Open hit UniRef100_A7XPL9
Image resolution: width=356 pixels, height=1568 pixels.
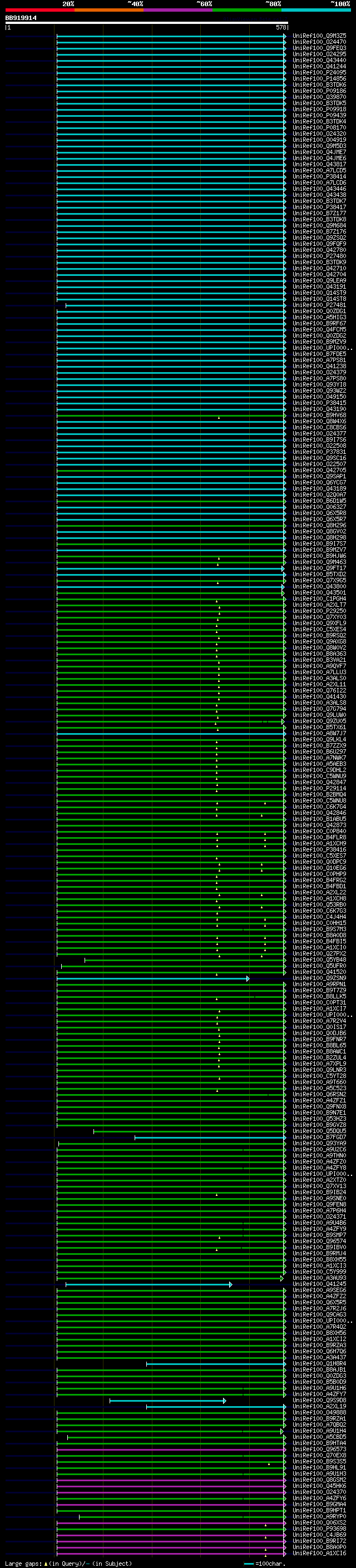pos(319,1064)
